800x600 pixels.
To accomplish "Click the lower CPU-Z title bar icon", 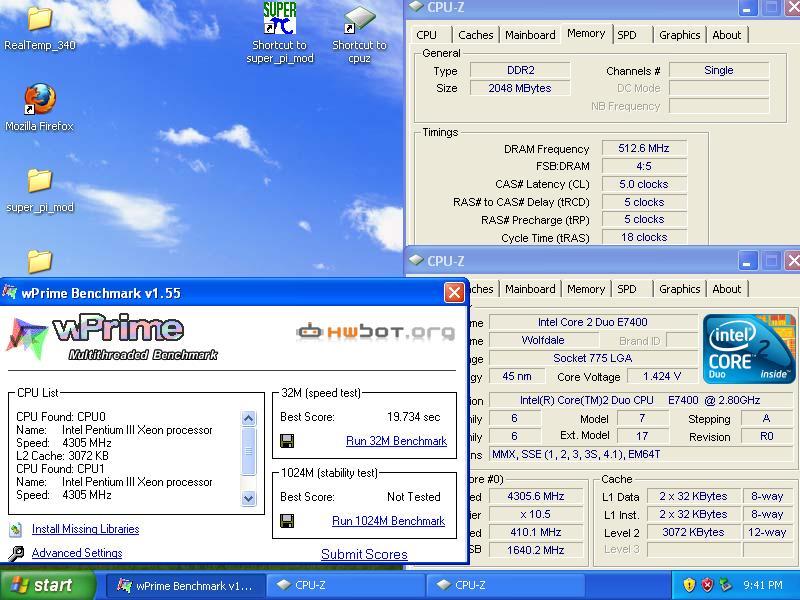I will click(417, 260).
